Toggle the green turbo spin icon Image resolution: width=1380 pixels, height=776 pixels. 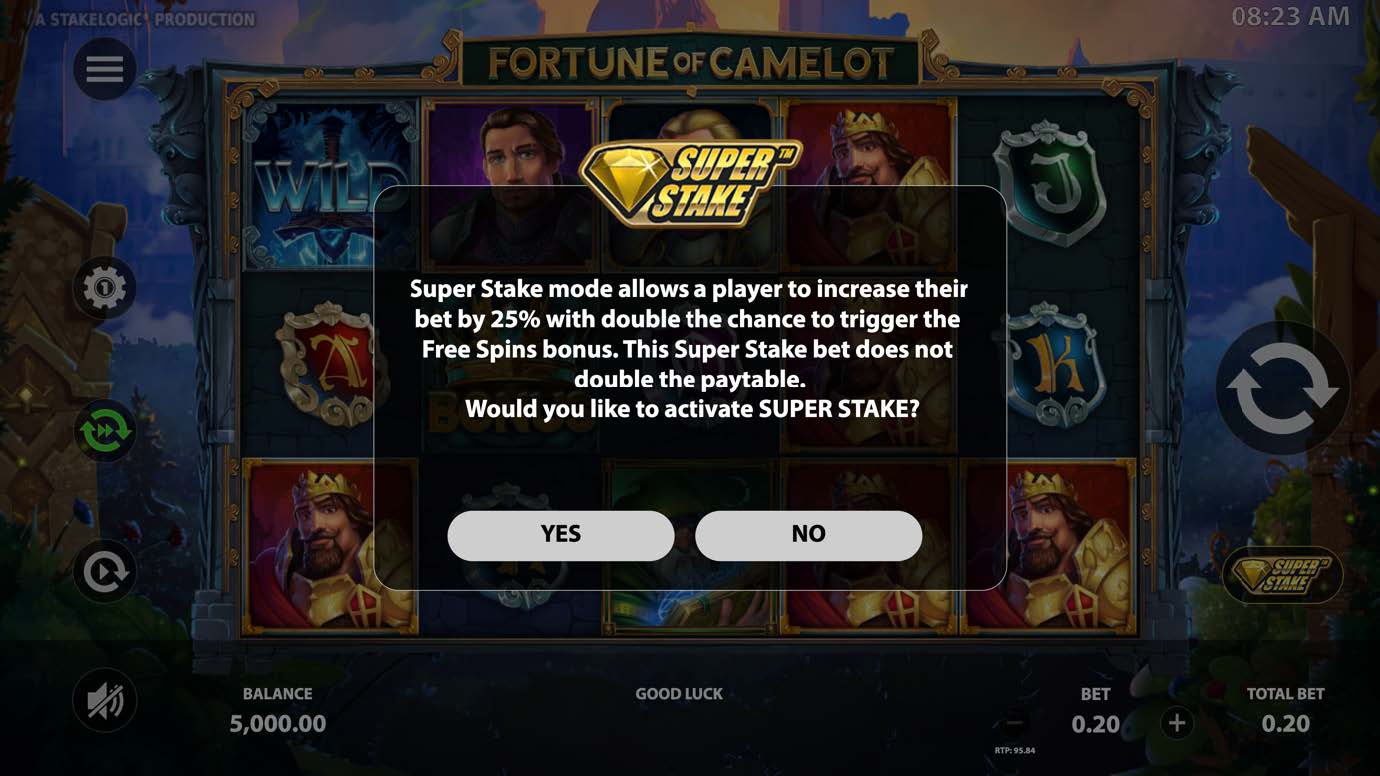click(105, 431)
